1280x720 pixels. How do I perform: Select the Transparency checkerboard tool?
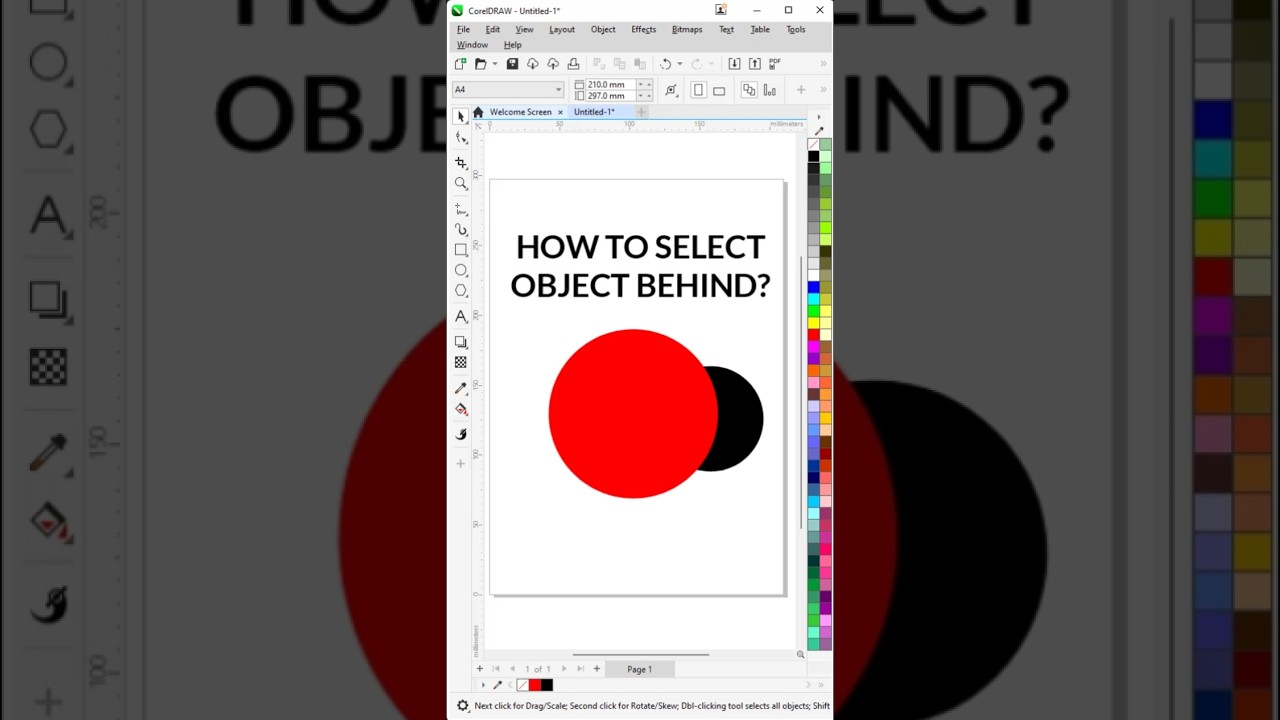point(461,362)
